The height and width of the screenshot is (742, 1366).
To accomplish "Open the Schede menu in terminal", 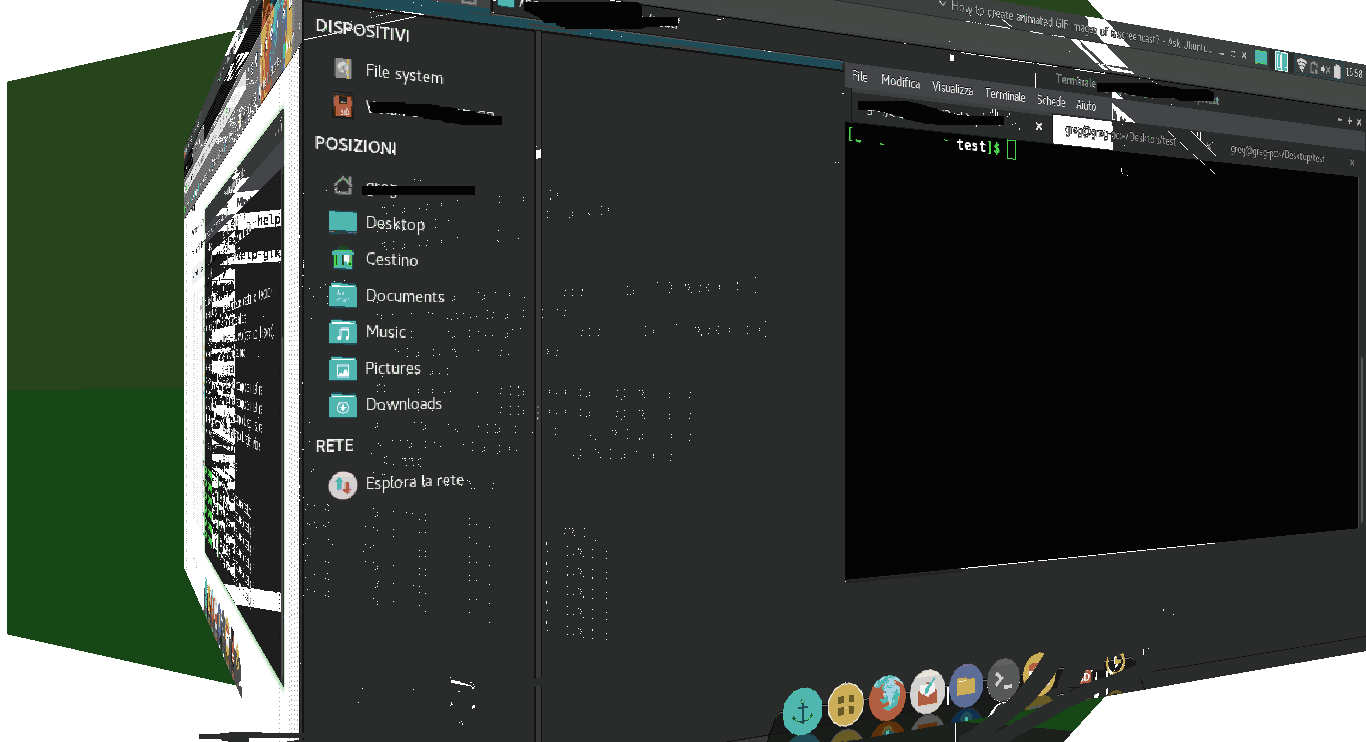I will click(1051, 101).
